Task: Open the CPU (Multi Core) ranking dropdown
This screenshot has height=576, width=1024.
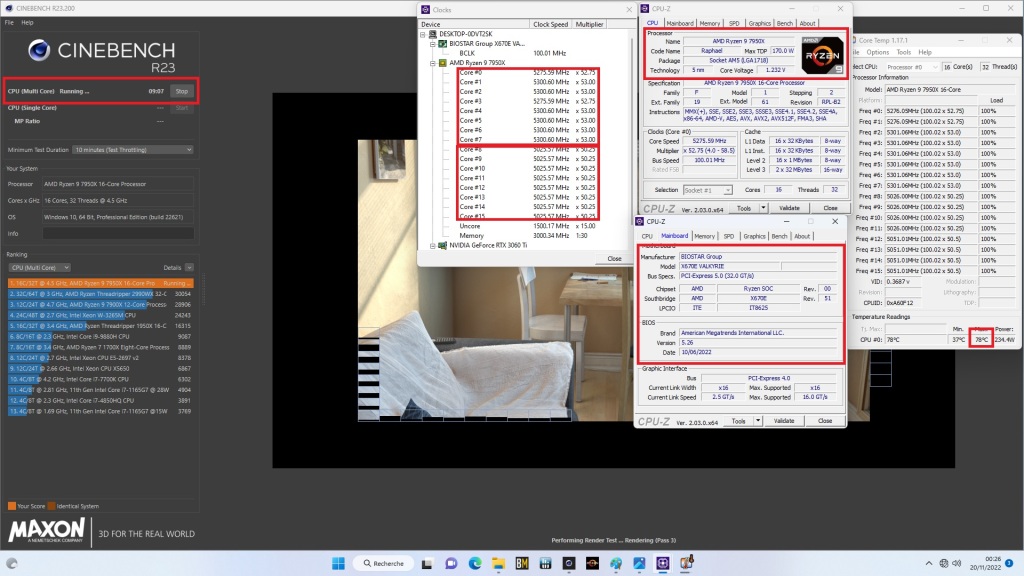Action: click(x=39, y=267)
